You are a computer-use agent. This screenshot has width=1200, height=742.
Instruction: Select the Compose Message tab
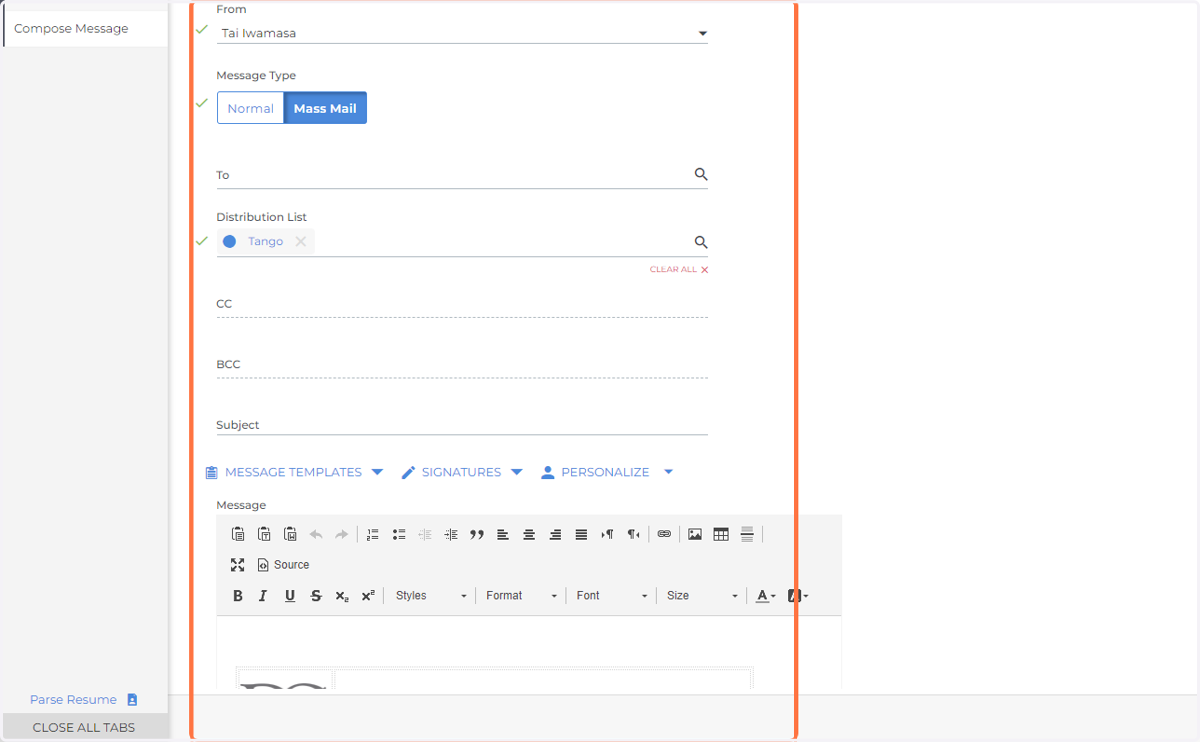pyautogui.click(x=85, y=29)
